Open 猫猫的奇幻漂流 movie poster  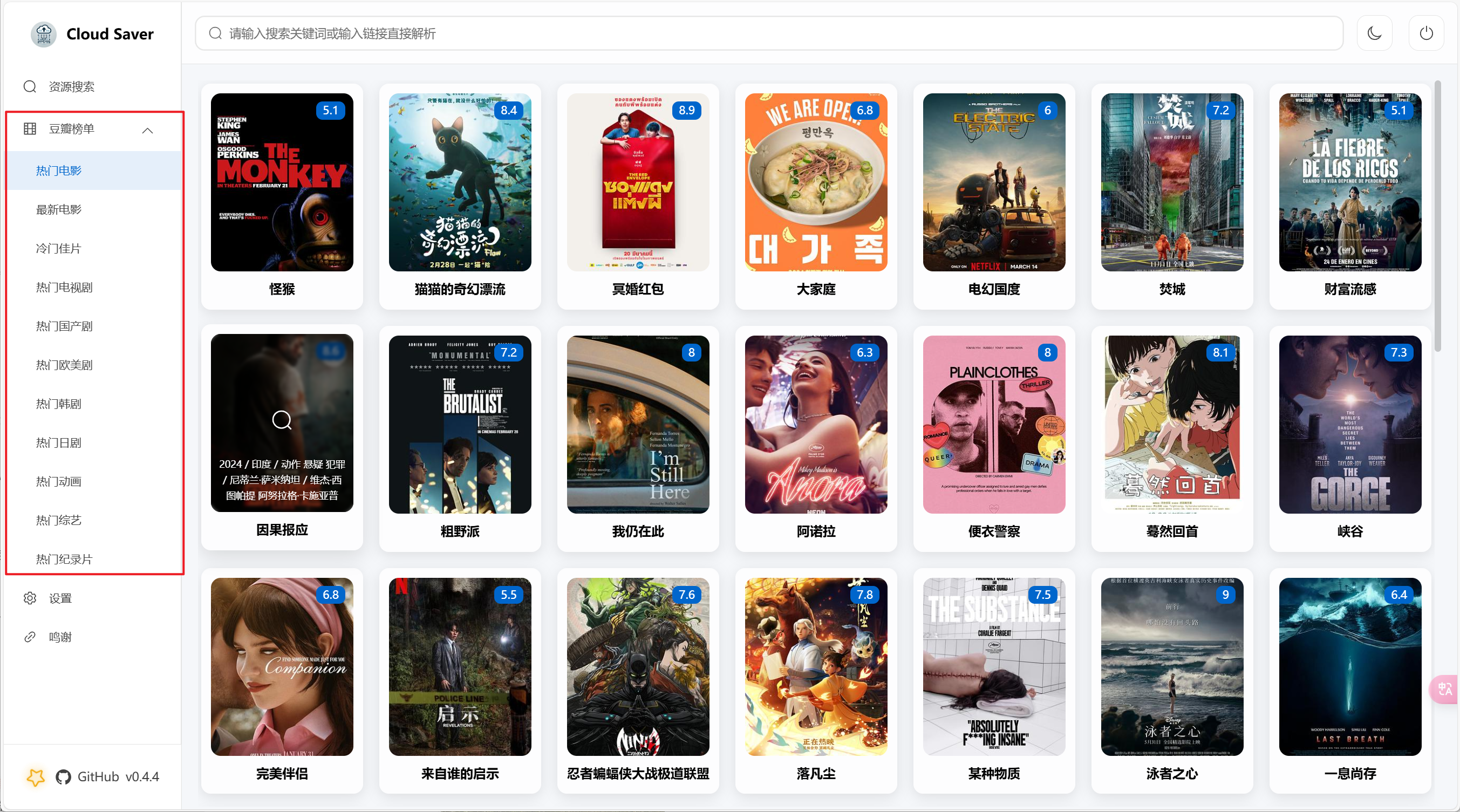coord(460,182)
